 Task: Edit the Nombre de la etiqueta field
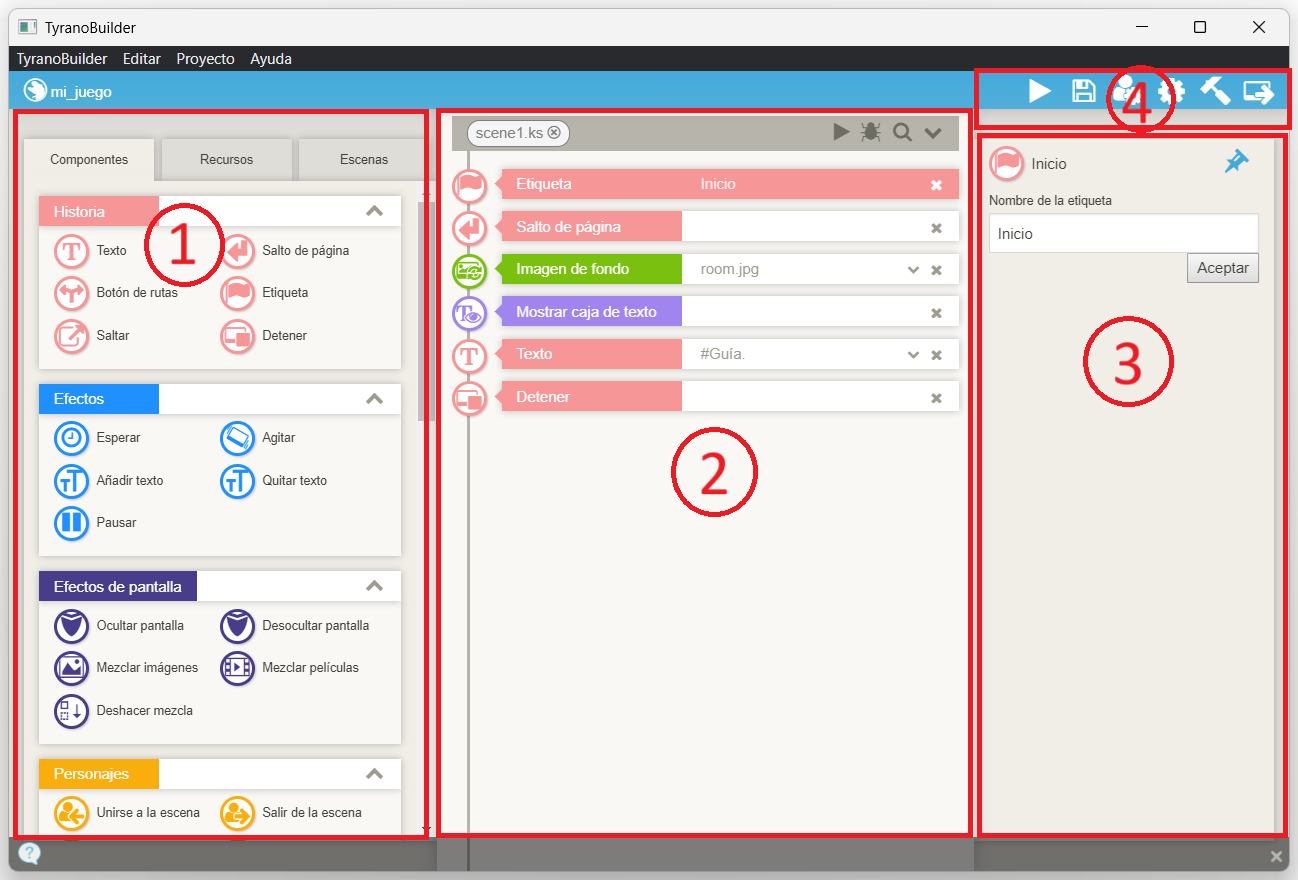[x=1123, y=233]
